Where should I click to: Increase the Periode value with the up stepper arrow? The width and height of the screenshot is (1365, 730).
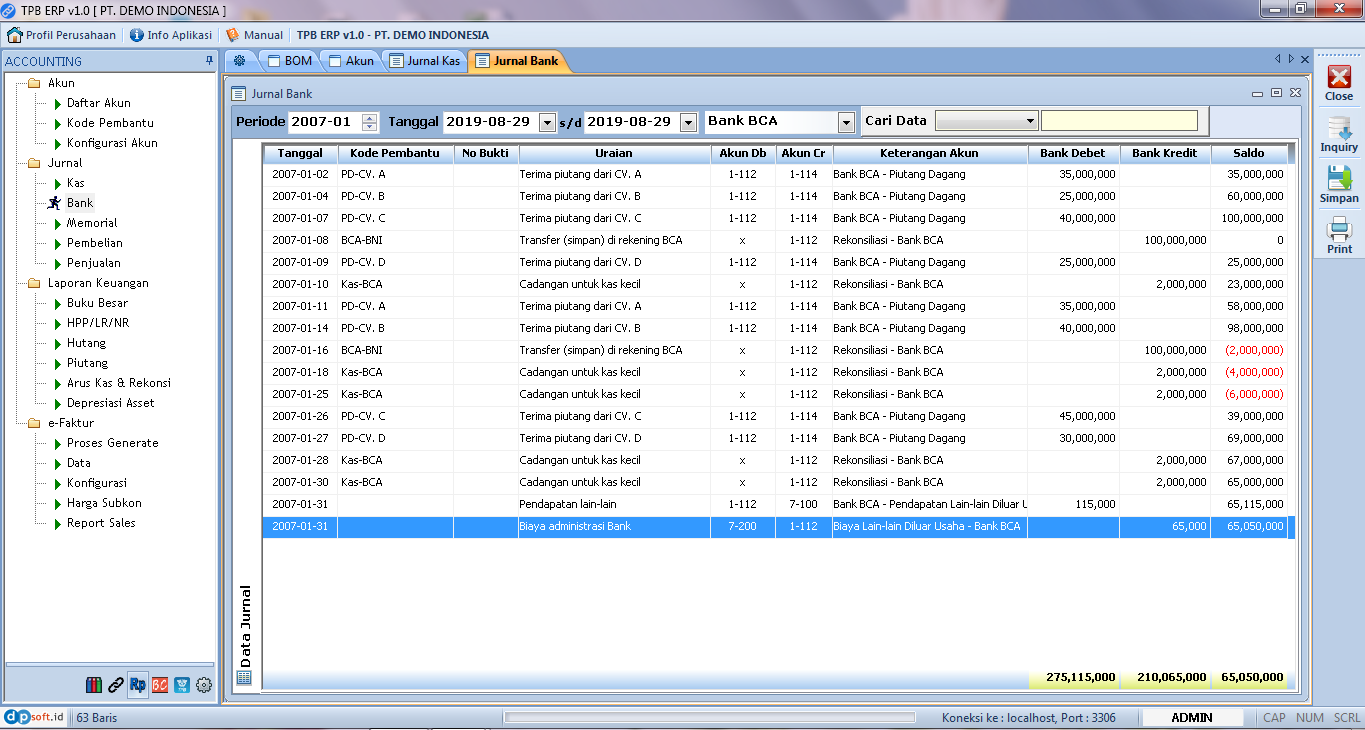[x=370, y=117]
